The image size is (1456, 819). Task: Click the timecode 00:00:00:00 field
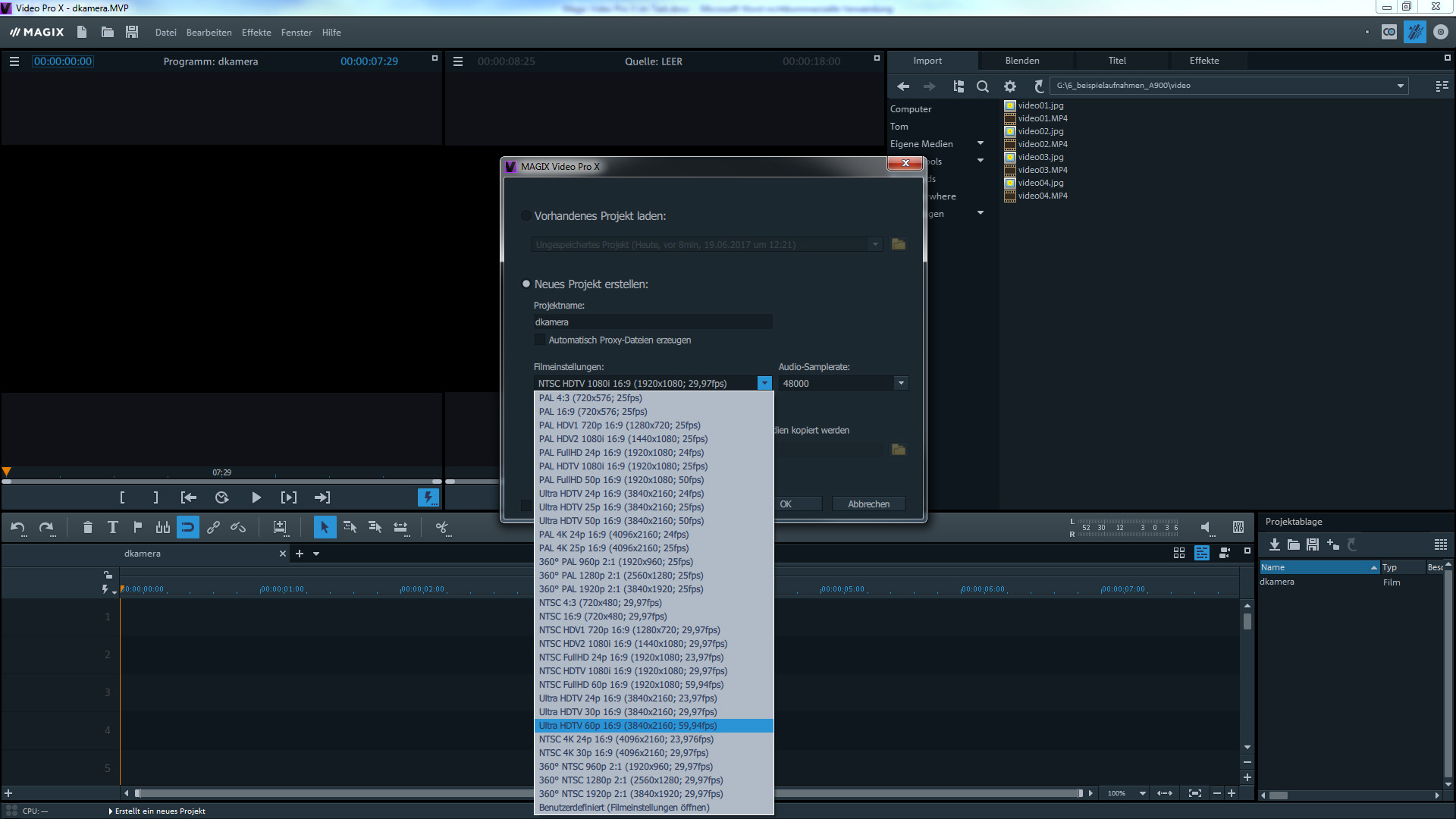click(x=63, y=61)
